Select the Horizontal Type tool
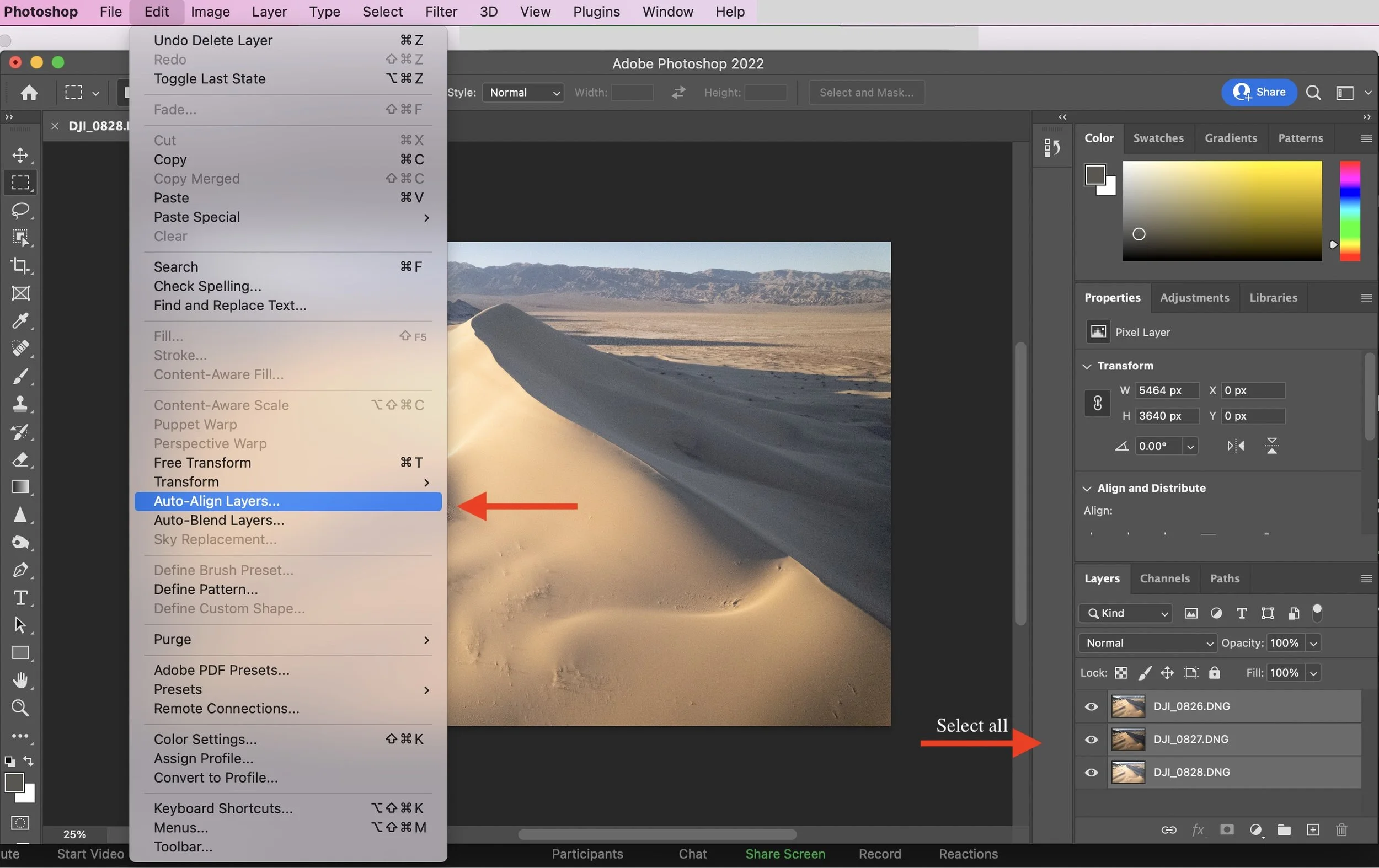This screenshot has width=1379, height=868. [20, 597]
